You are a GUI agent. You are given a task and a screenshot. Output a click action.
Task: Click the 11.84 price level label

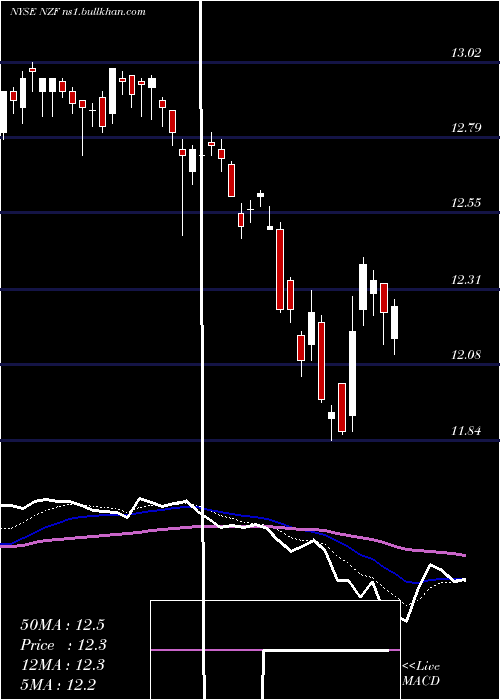pyautogui.click(x=466, y=431)
